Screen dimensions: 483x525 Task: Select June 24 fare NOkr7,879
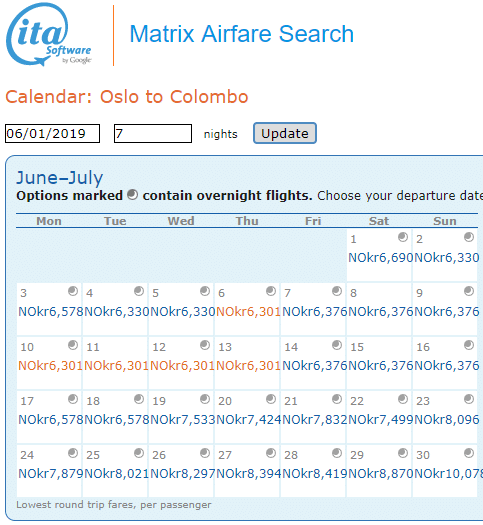(x=51, y=474)
